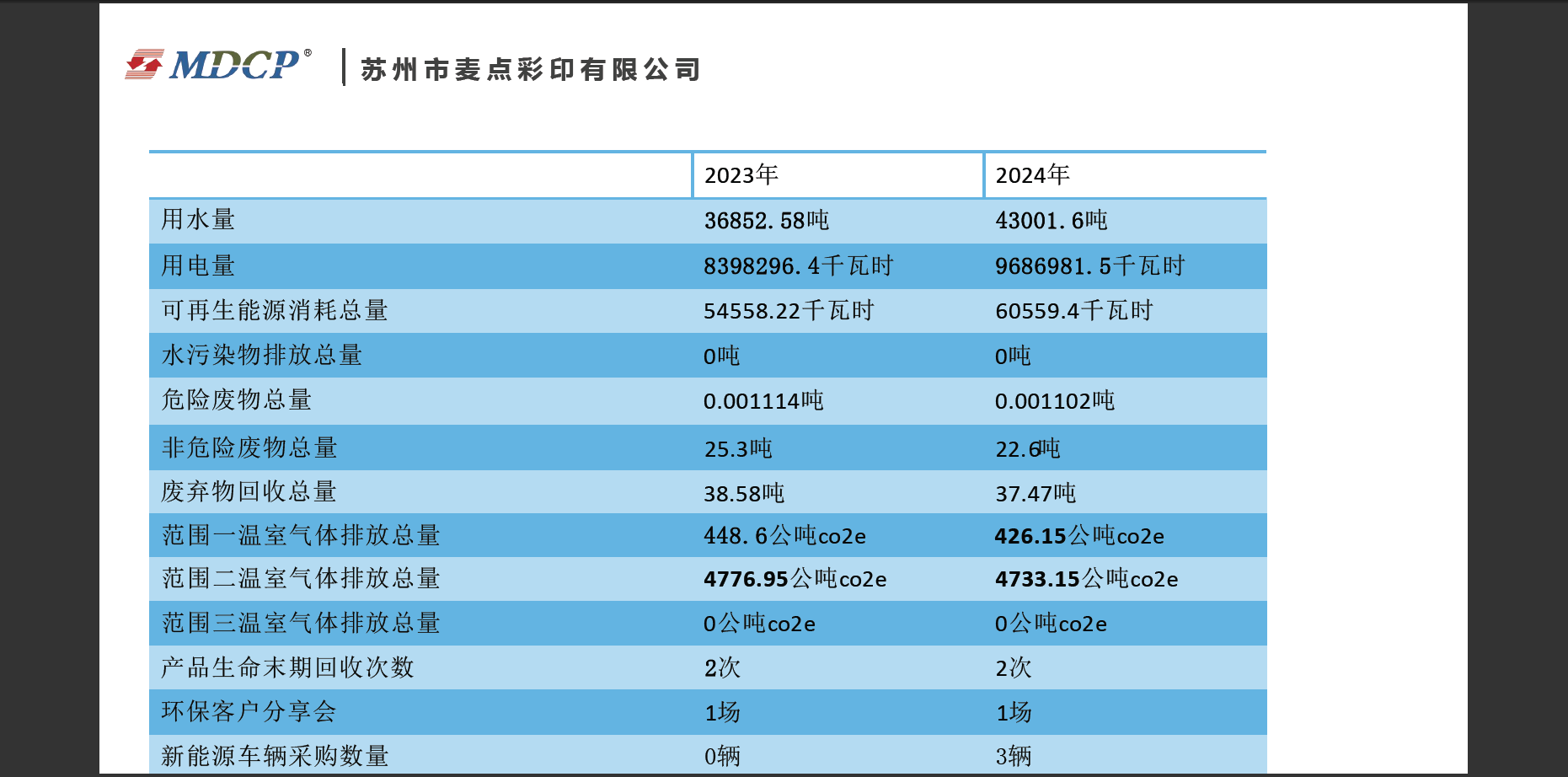Select the 范围三温室气体排放总量 label
Image resolution: width=1568 pixels, height=777 pixels.
pyautogui.click(x=301, y=623)
